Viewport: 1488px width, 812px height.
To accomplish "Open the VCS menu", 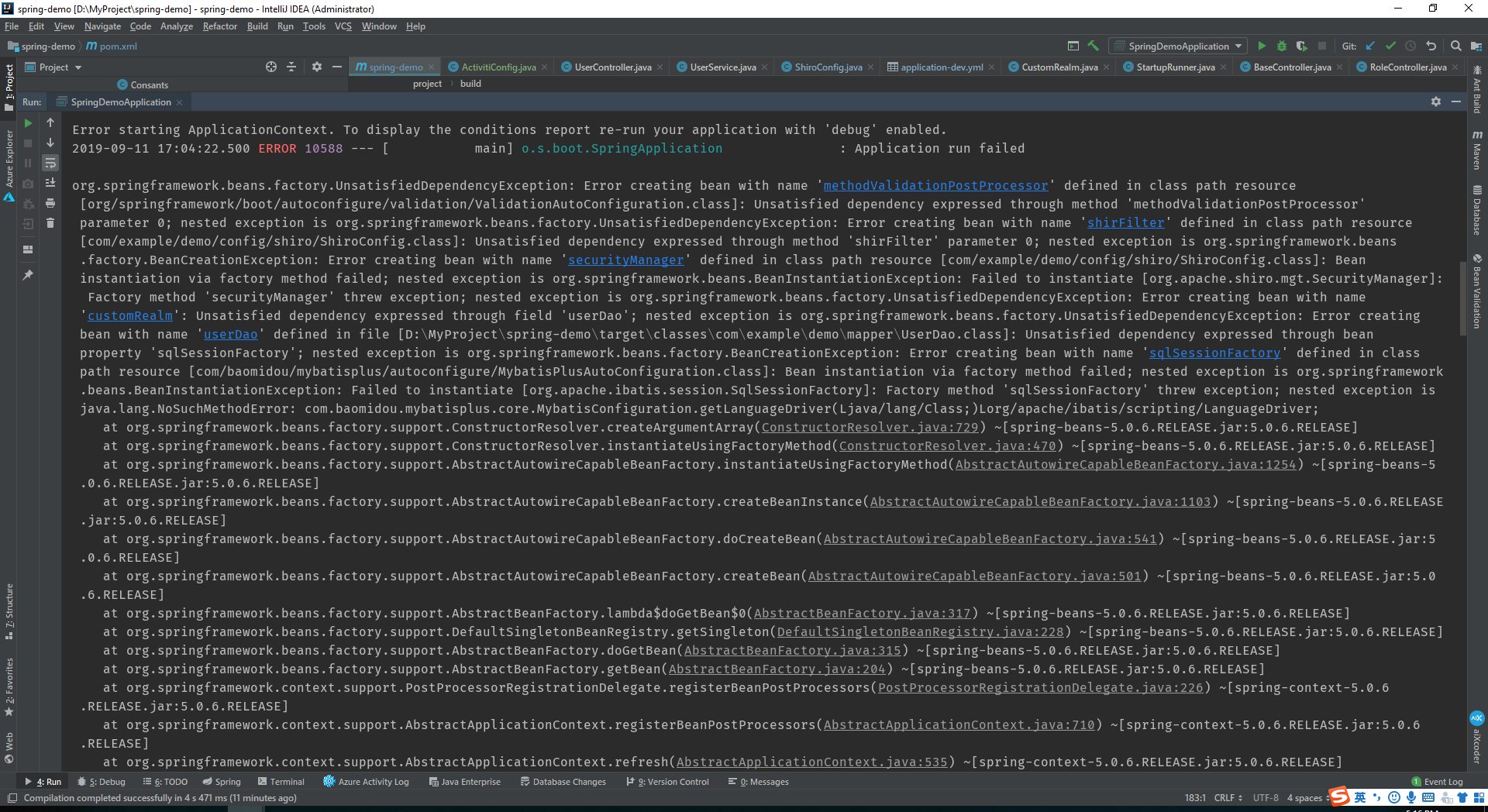I will click(343, 26).
